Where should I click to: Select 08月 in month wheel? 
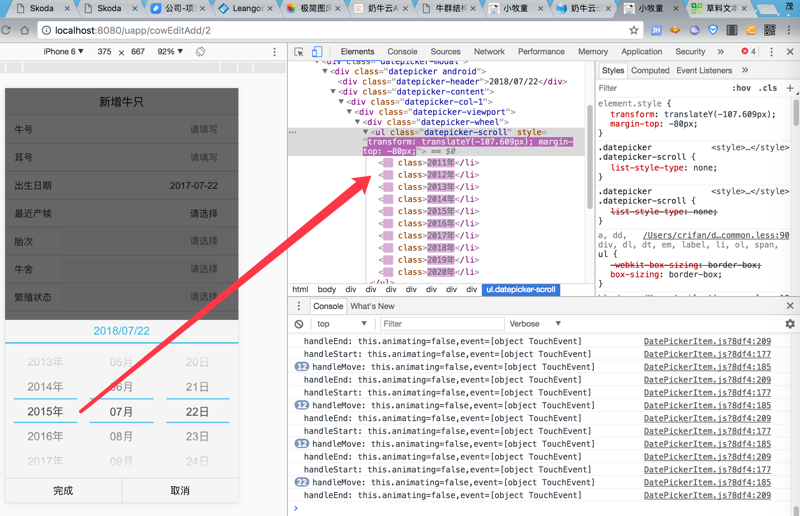click(121, 436)
